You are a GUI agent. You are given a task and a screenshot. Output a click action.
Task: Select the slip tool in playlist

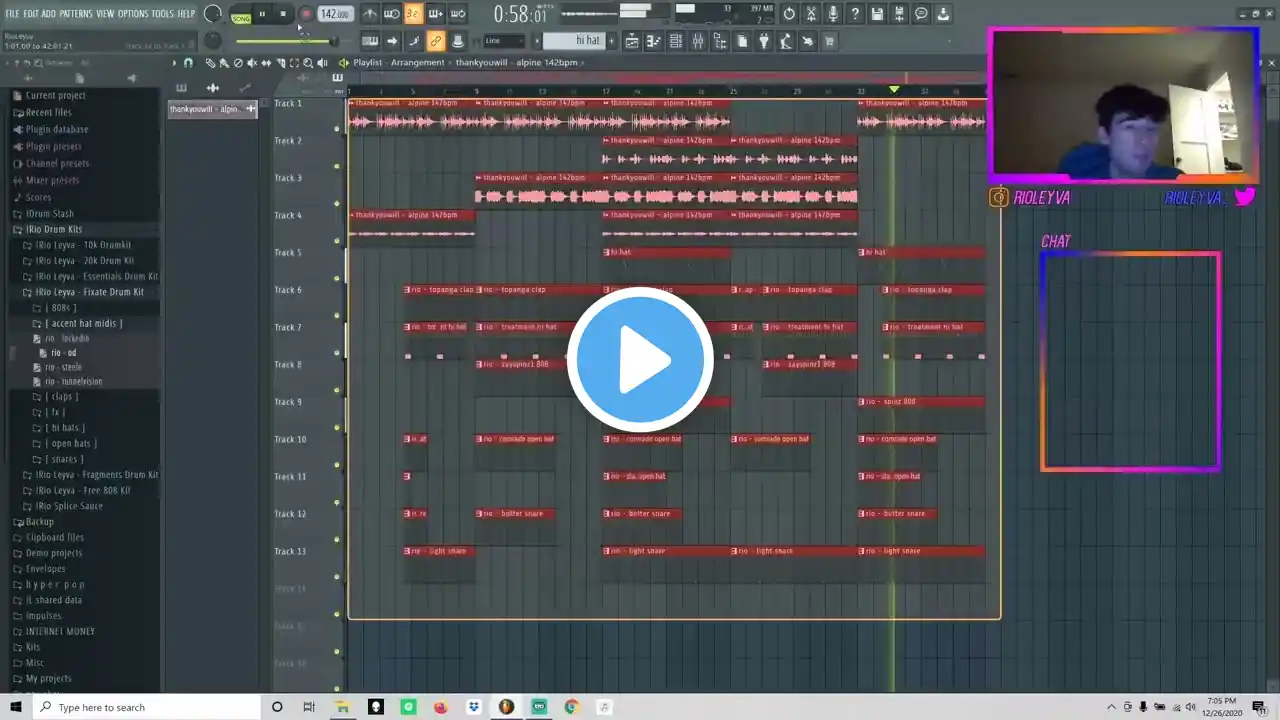click(x=266, y=63)
